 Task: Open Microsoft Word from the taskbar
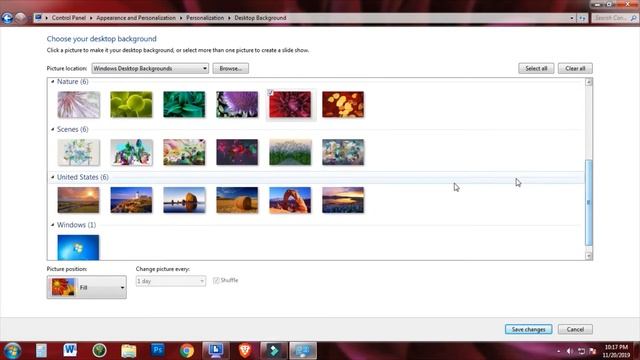(x=70, y=350)
